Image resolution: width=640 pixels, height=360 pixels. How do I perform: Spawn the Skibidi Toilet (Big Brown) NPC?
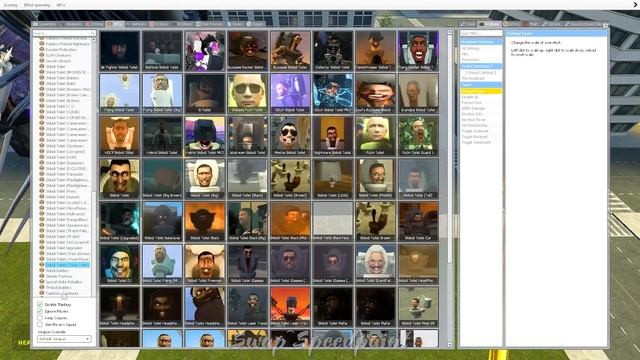pos(162,179)
